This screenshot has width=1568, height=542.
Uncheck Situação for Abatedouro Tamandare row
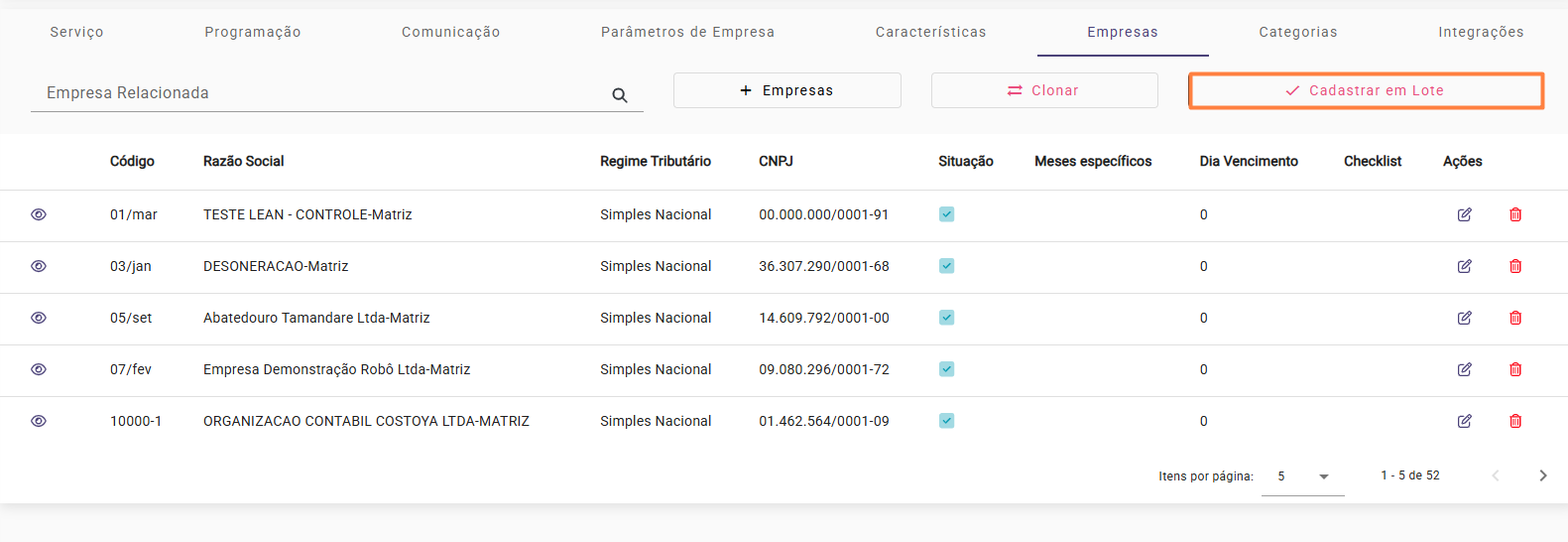point(947,318)
